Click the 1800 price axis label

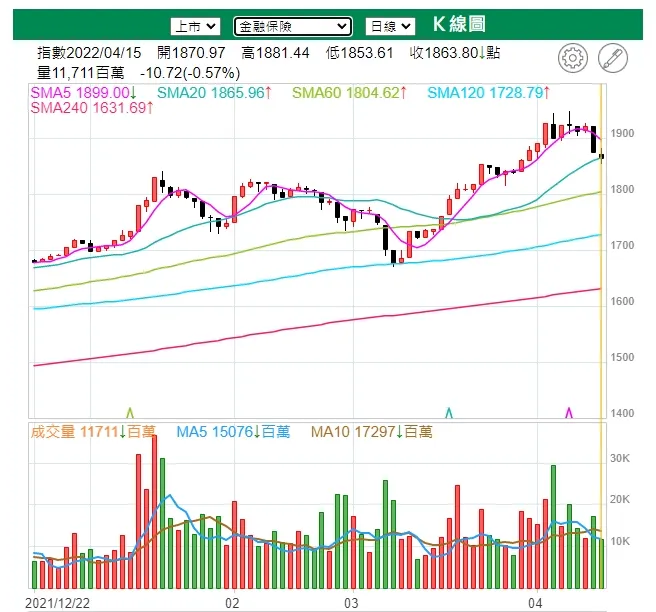tap(622, 189)
